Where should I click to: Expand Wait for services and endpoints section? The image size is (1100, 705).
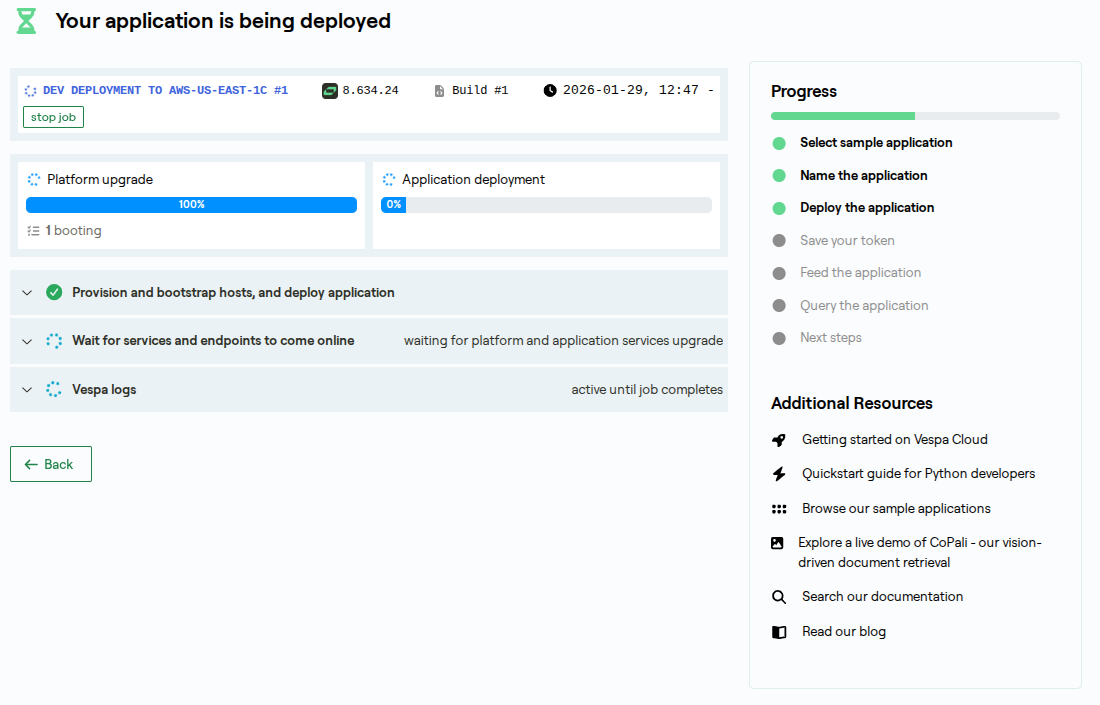(x=27, y=341)
